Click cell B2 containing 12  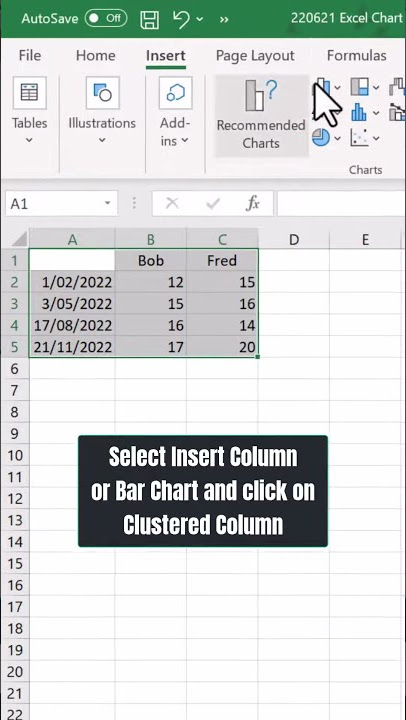tap(151, 282)
